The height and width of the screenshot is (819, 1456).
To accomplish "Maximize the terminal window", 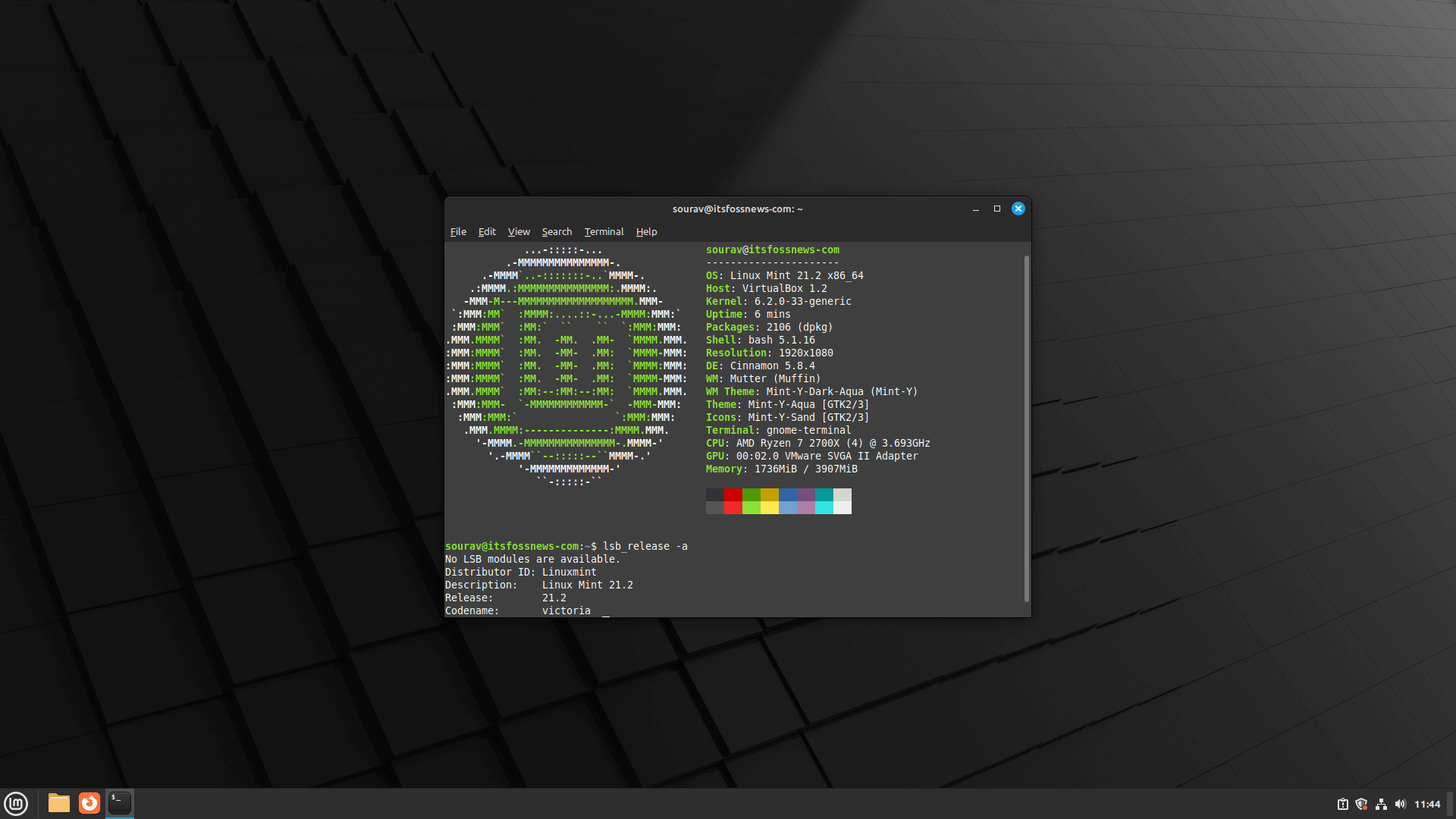I will (997, 209).
